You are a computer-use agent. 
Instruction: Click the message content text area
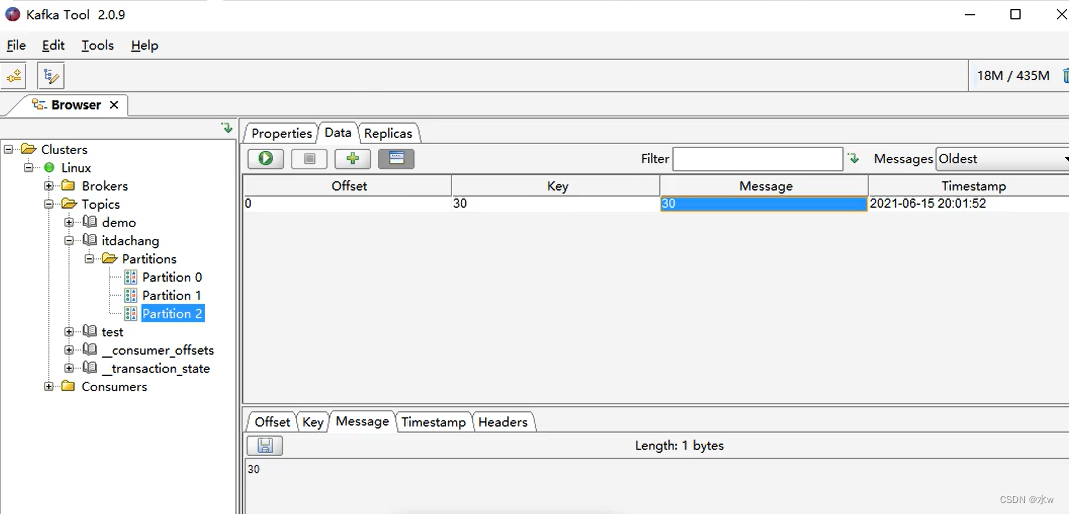[656, 486]
